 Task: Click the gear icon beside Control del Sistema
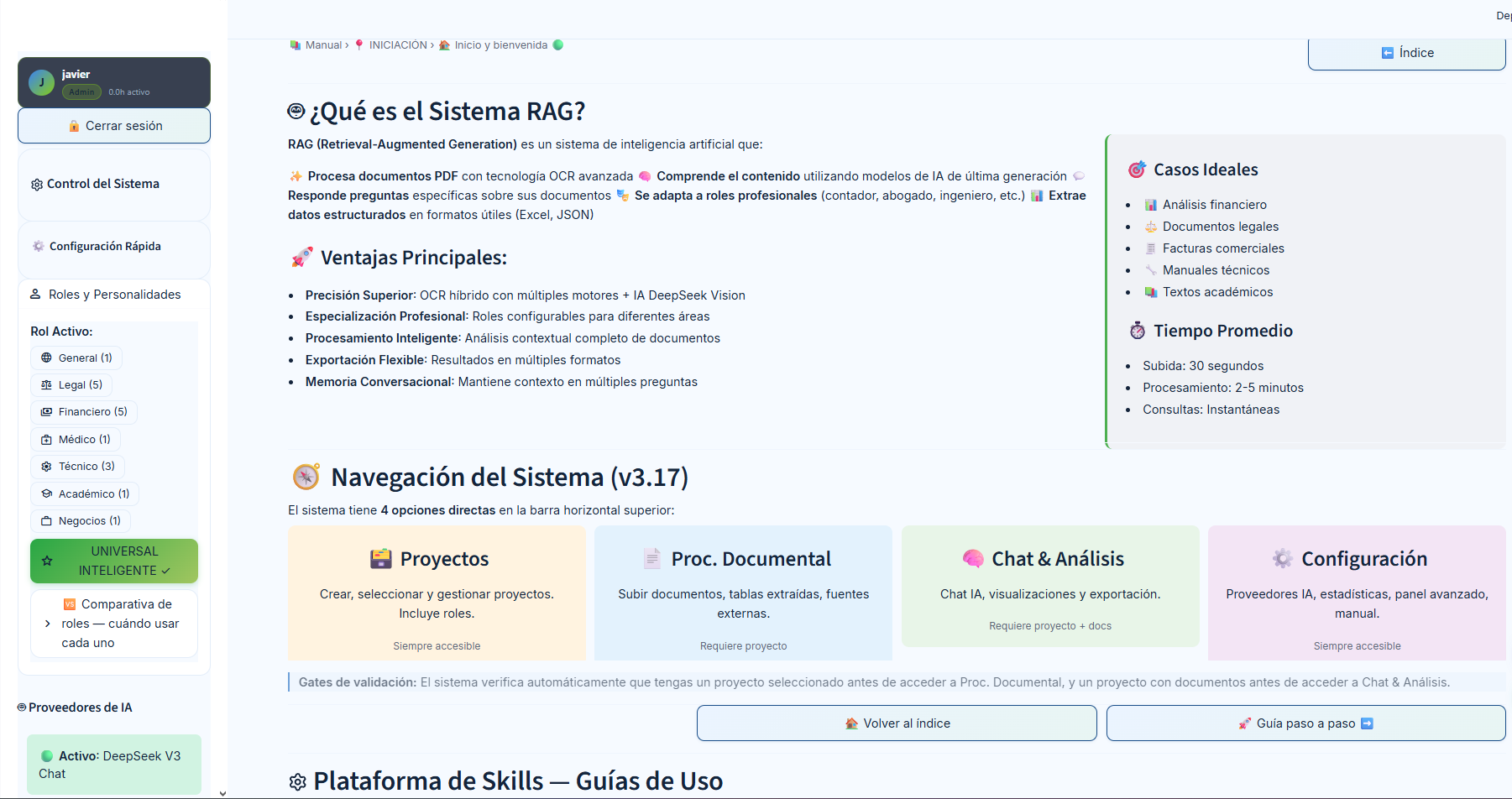tap(37, 185)
